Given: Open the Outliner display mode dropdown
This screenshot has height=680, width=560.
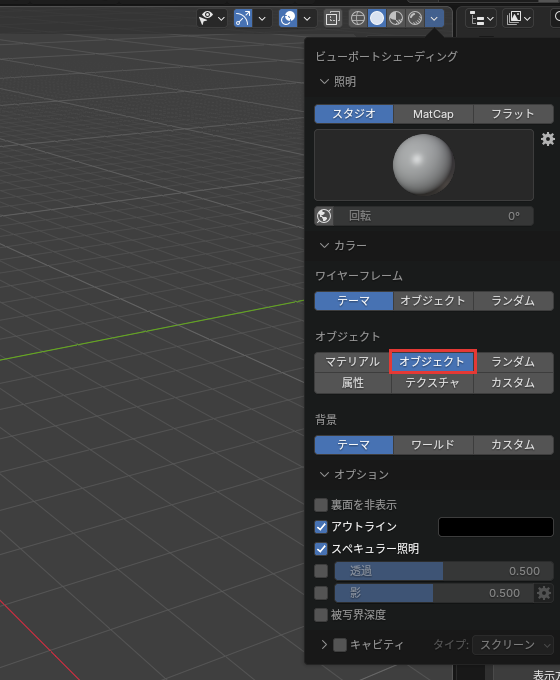Looking at the screenshot, I should [518, 19].
